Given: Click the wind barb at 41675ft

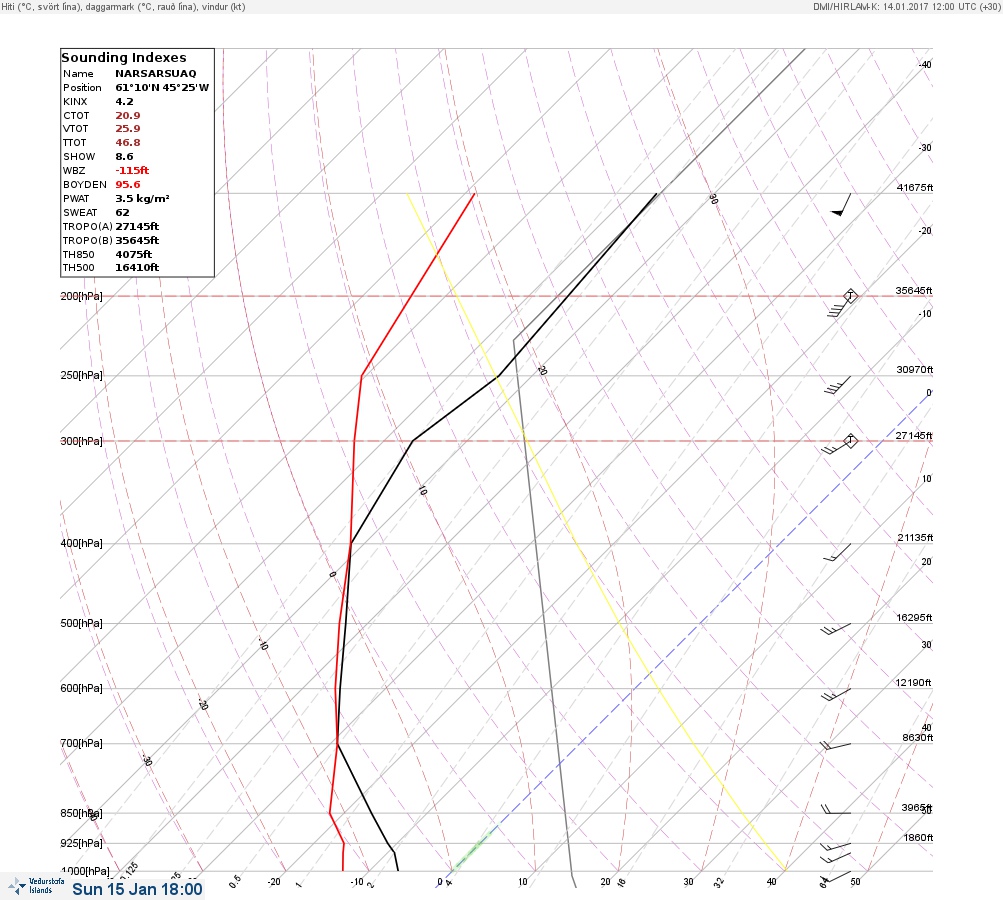Looking at the screenshot, I should pos(841,205).
